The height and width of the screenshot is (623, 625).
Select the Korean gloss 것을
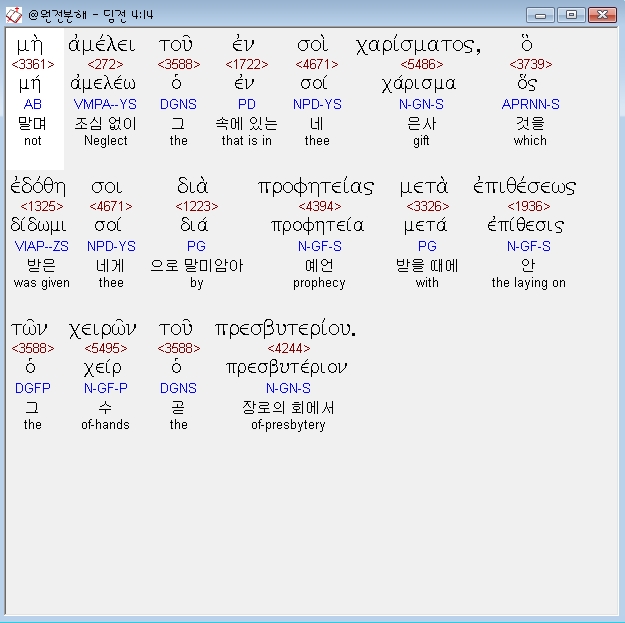pos(530,123)
